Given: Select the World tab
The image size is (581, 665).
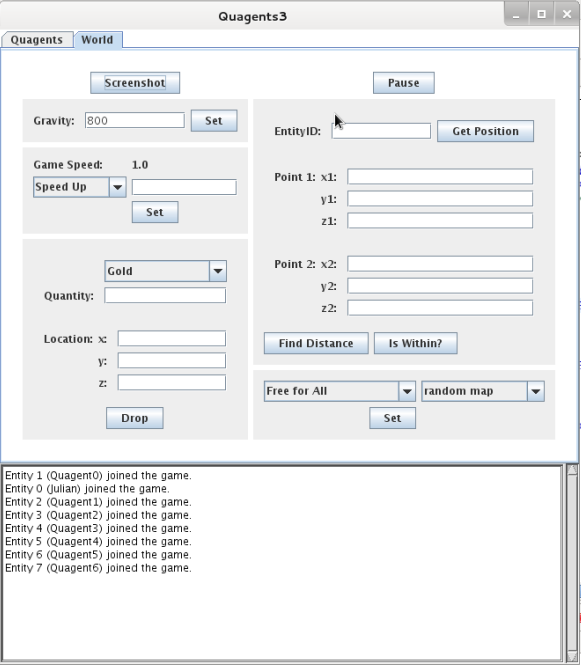Looking at the screenshot, I should [x=98, y=40].
